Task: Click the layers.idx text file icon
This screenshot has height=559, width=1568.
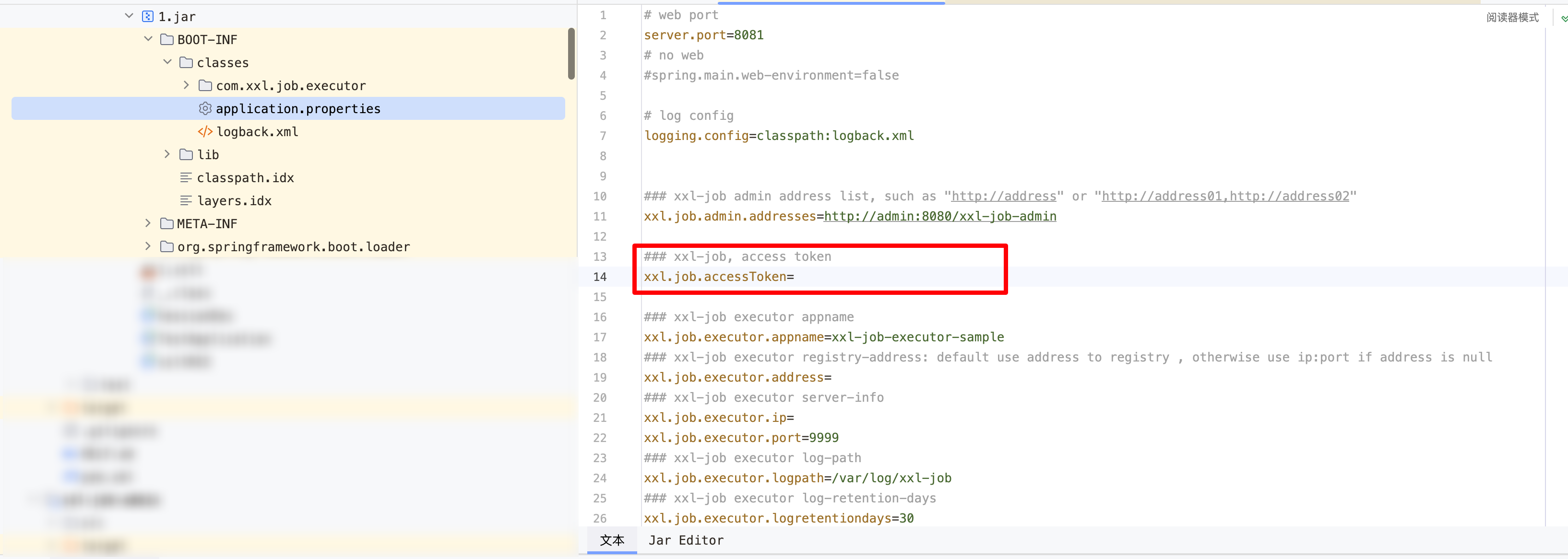Action: click(186, 201)
